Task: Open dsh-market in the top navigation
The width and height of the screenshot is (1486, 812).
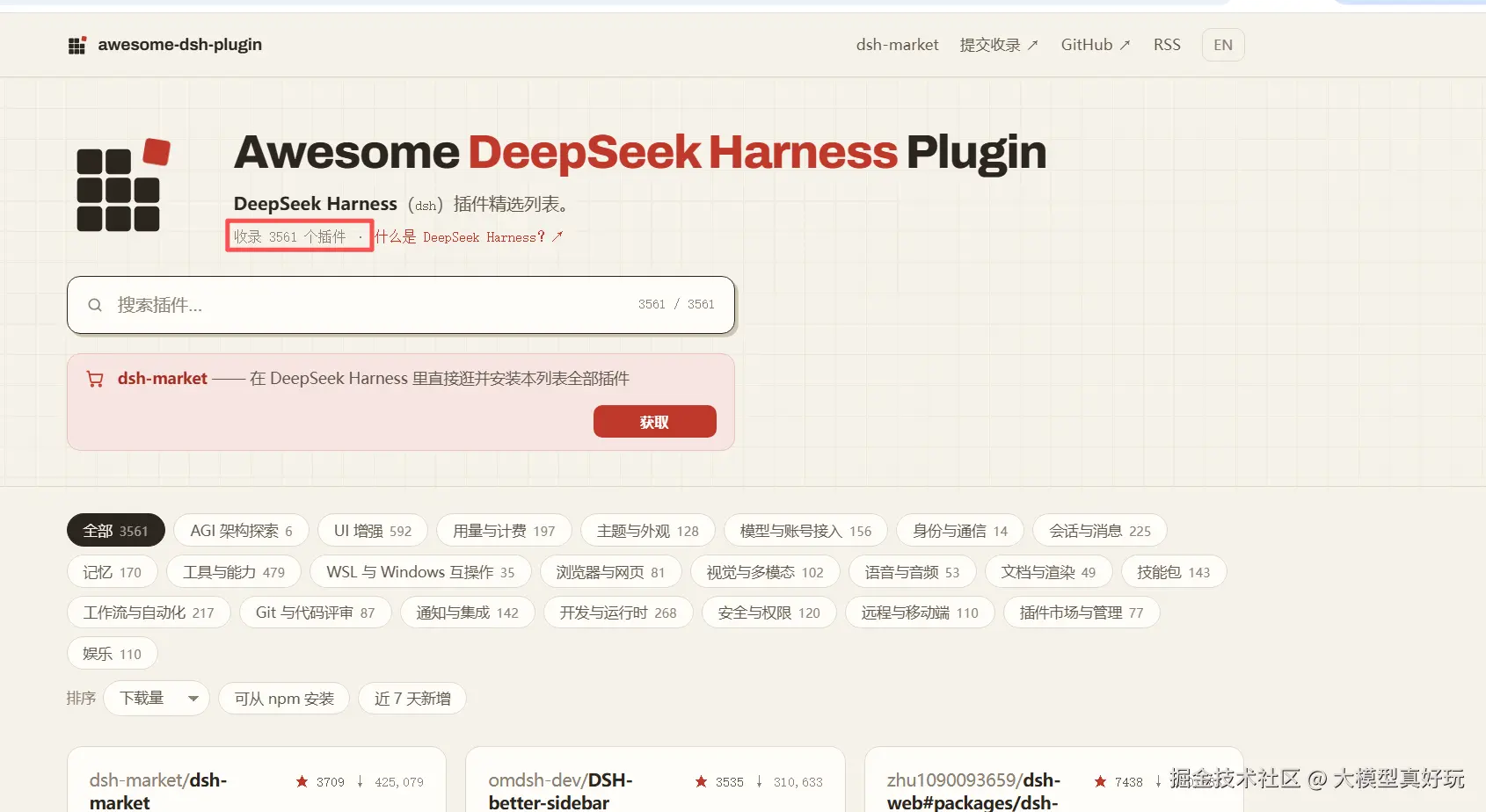Action: (897, 45)
